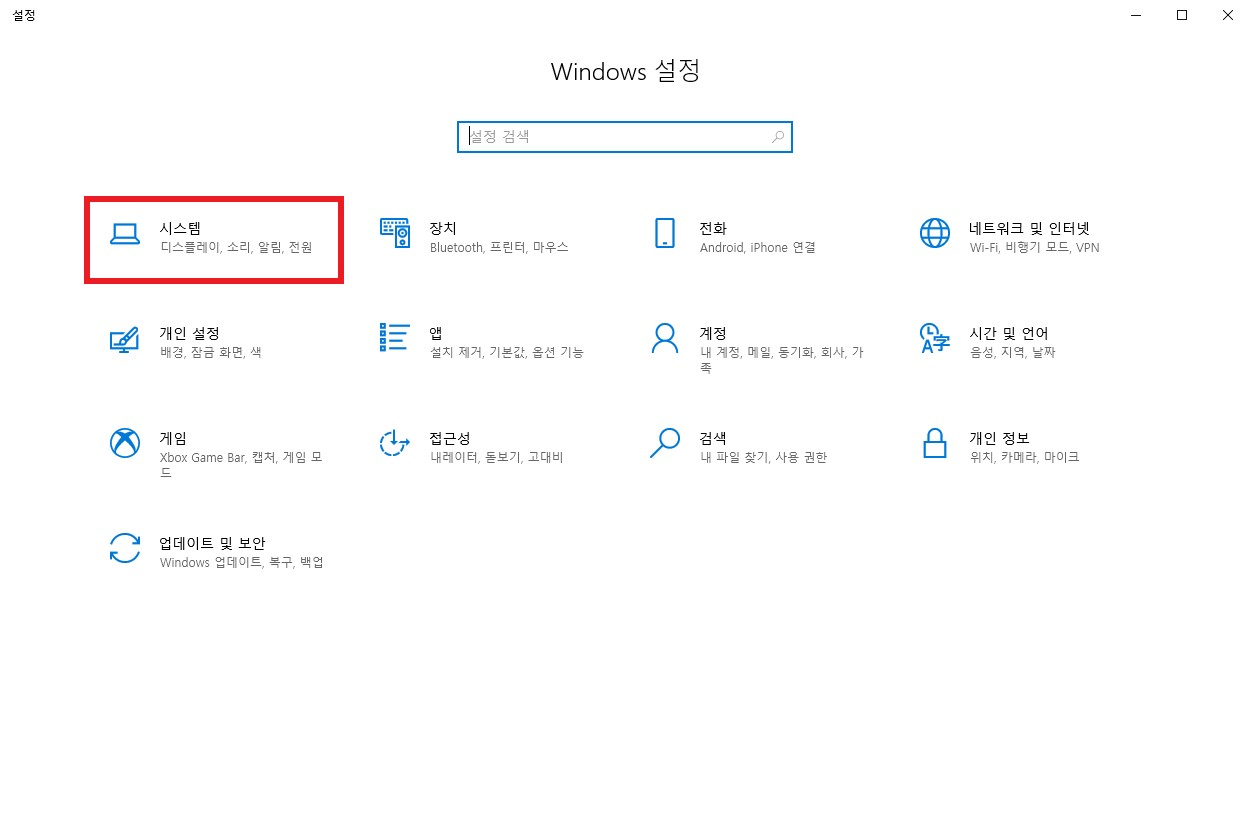Screen dimensions: 1250x820
Task: Click "배경, 잠금 화면, 색" description
Action: click(x=210, y=352)
